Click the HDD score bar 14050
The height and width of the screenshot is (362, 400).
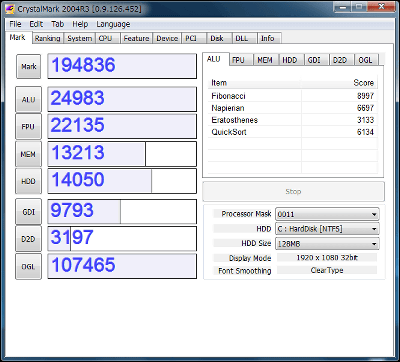pos(122,181)
